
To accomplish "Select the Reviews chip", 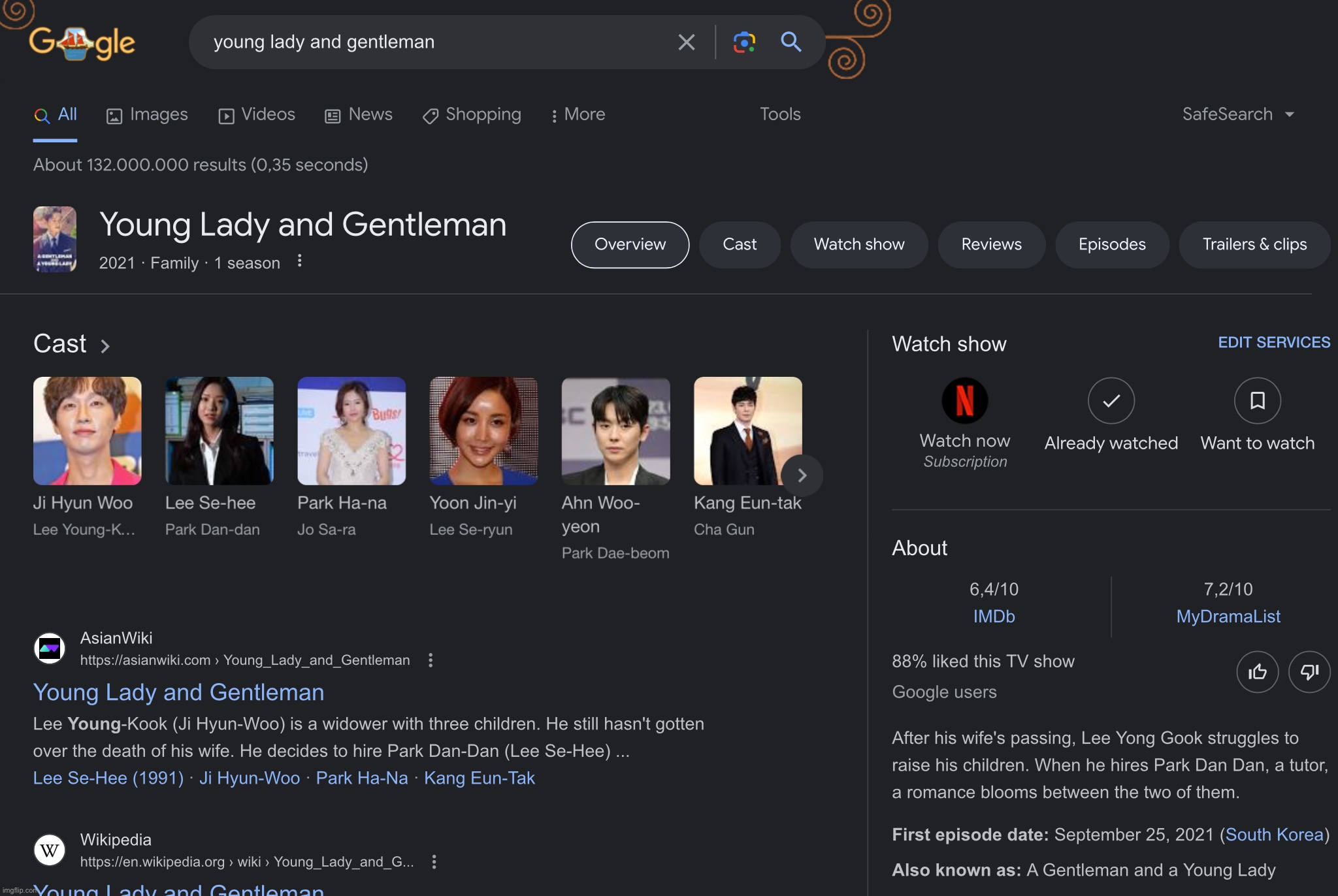I will pyautogui.click(x=991, y=244).
